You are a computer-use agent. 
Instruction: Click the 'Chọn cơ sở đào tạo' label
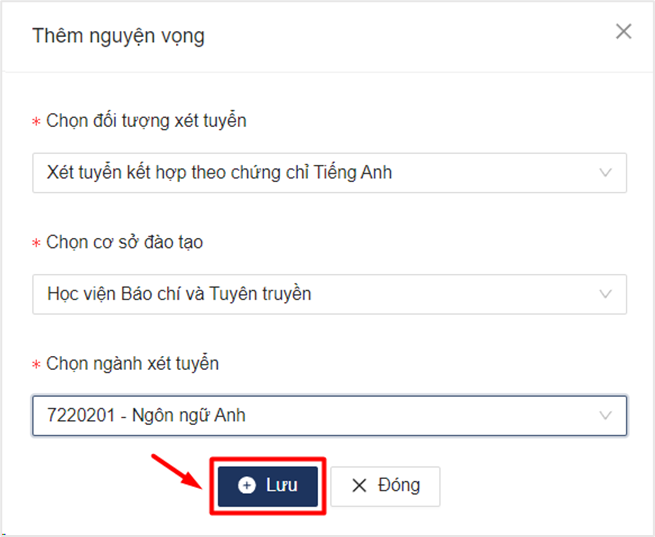coord(124,242)
